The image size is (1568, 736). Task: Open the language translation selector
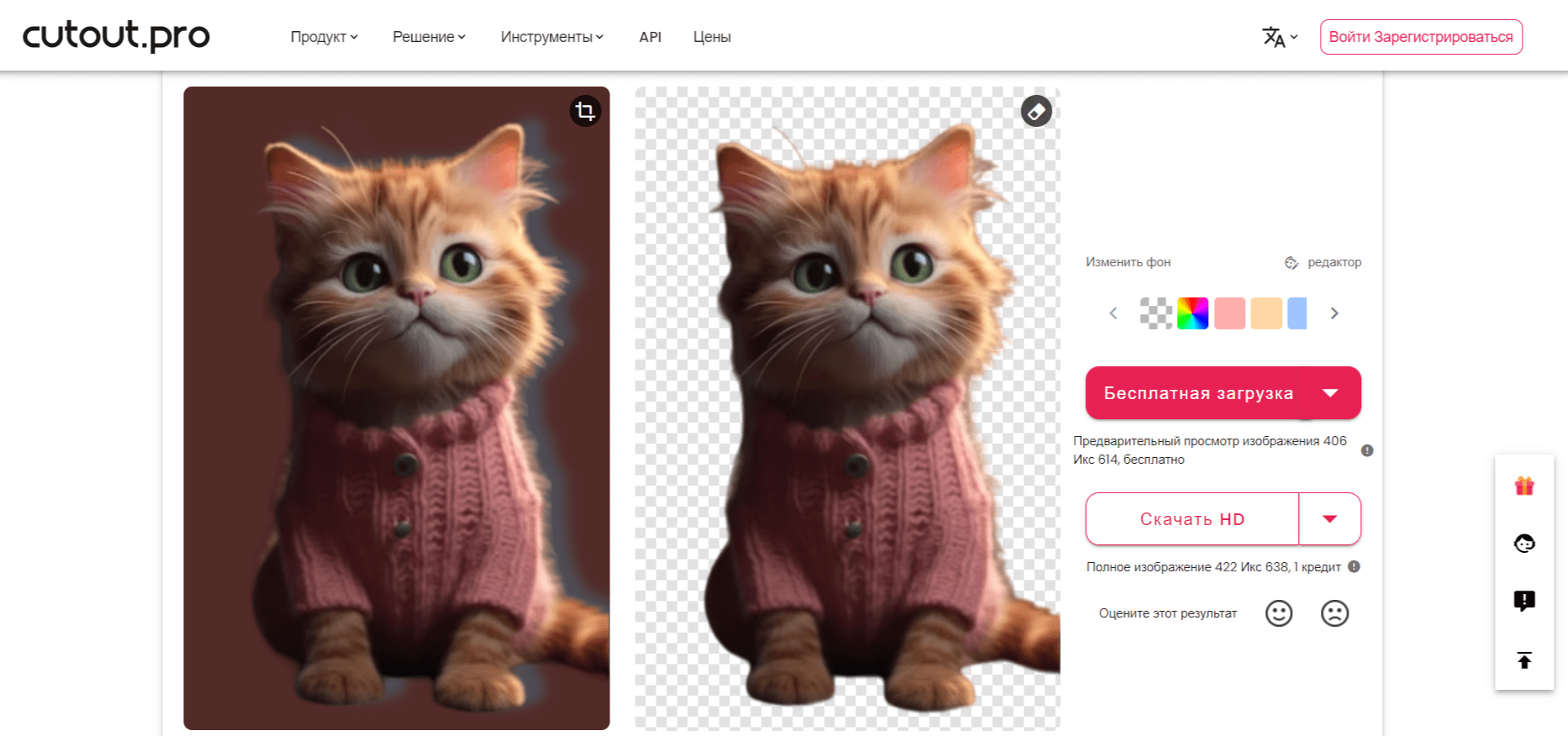click(1279, 37)
